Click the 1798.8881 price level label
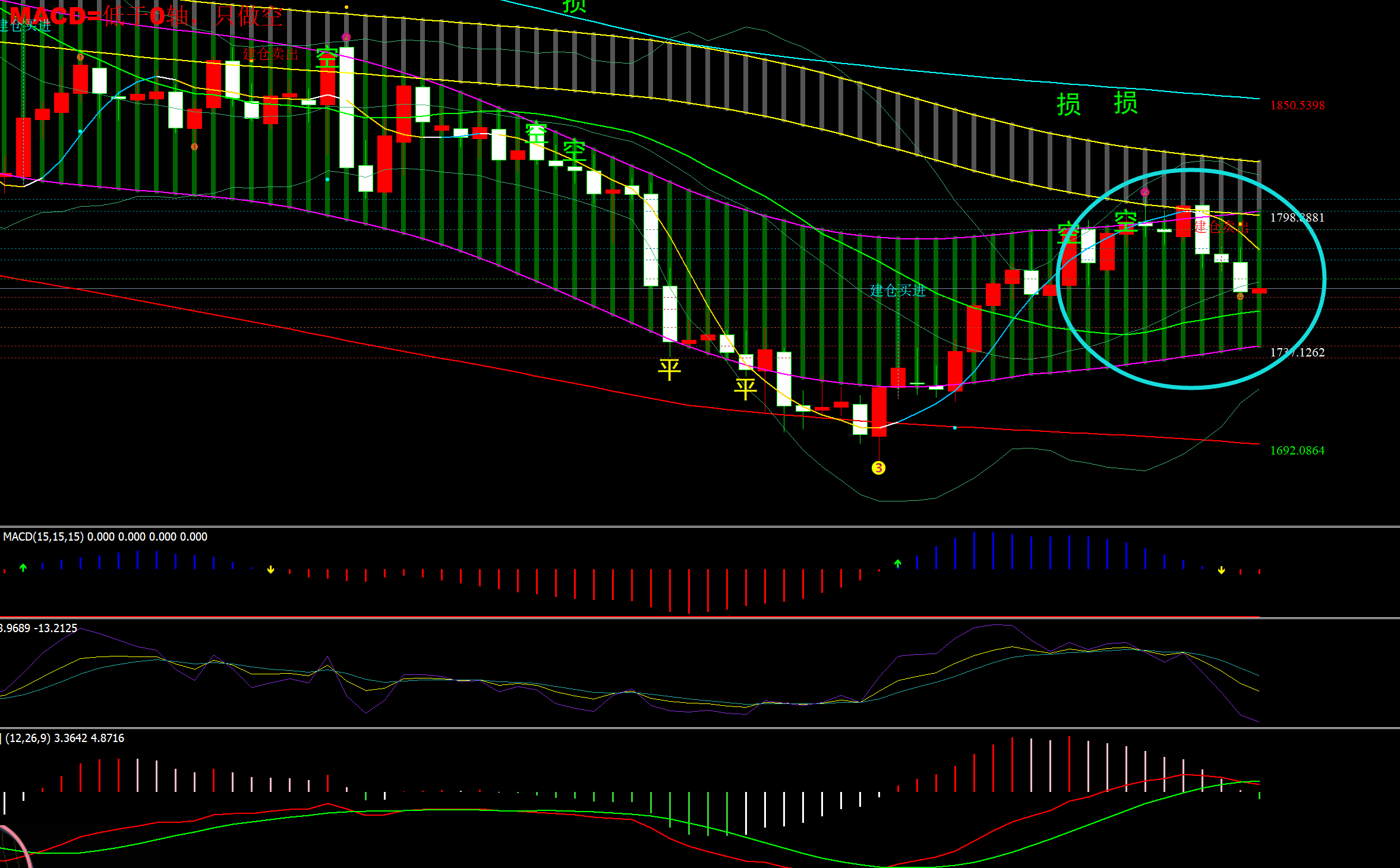The image size is (1400, 868). coord(1297,217)
